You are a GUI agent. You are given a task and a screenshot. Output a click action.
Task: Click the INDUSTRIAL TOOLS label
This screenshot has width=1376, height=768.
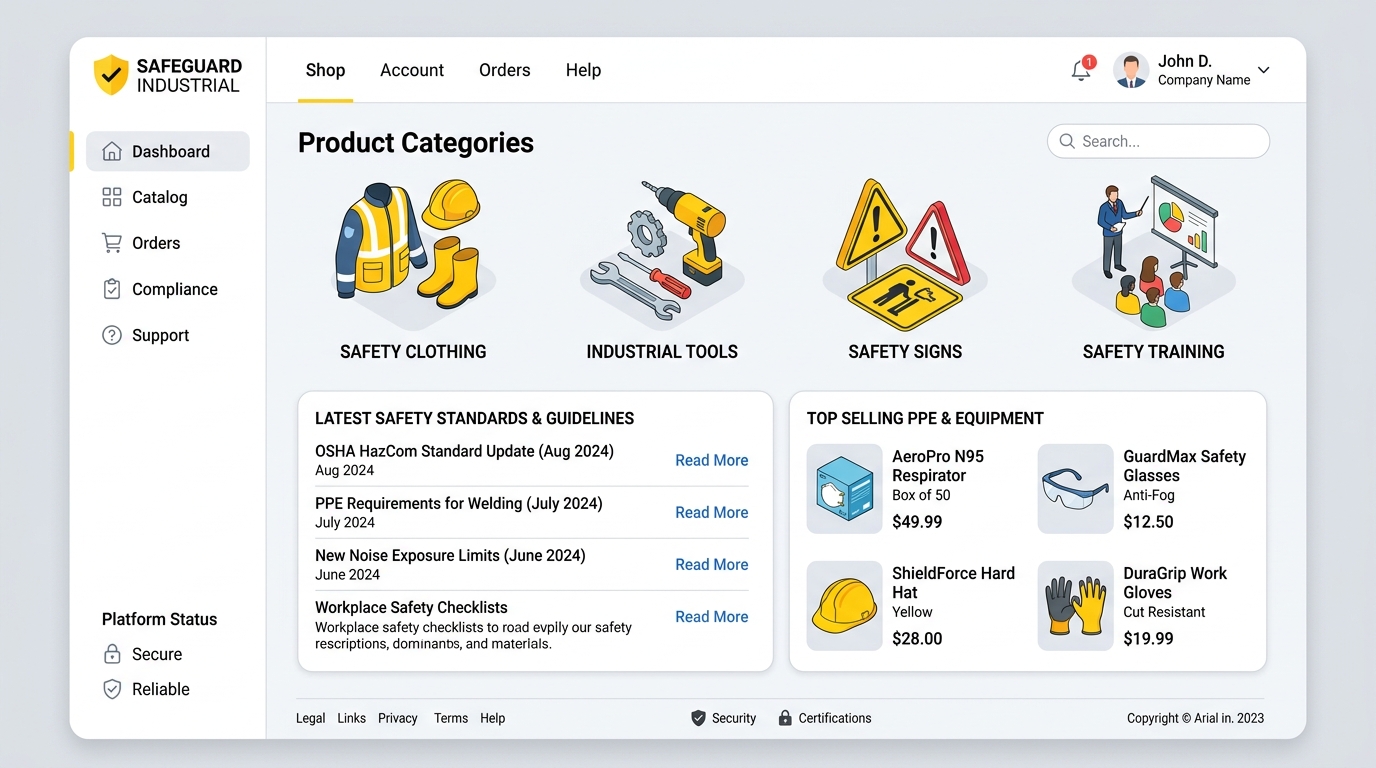click(662, 352)
